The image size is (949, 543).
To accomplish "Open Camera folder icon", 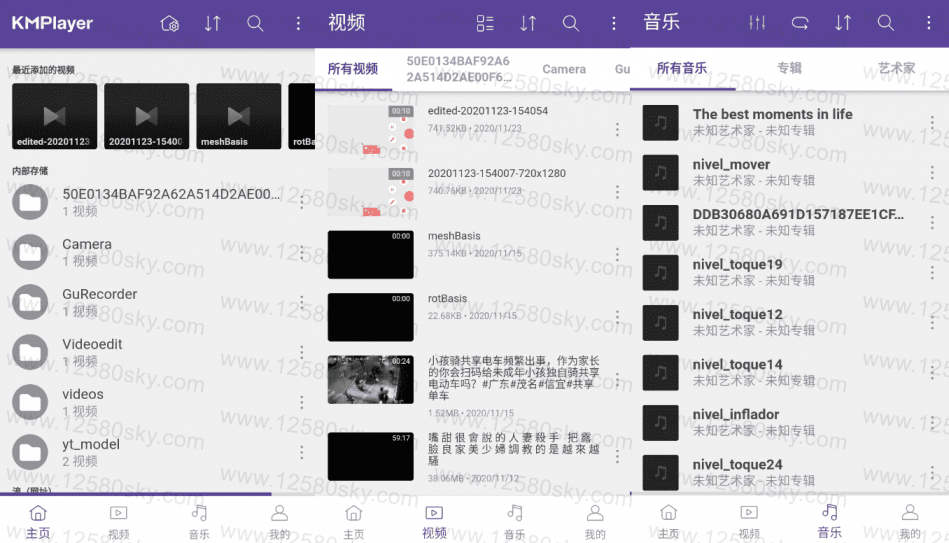I will coord(30,252).
